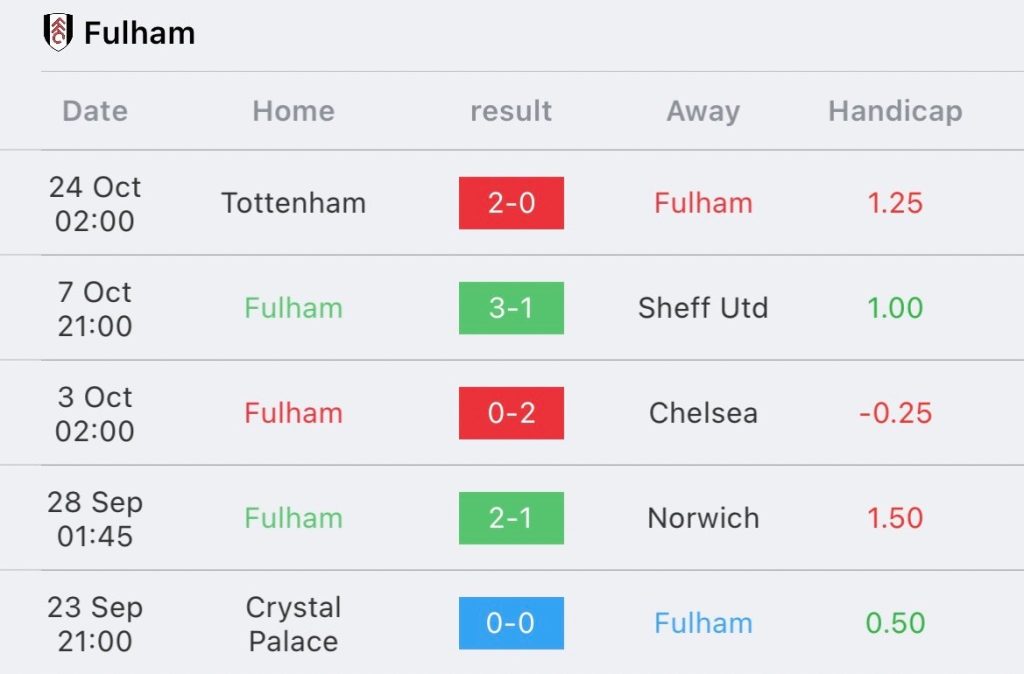The image size is (1024, 674).
Task: Click the Fulham club crest icon
Action: coord(58,32)
